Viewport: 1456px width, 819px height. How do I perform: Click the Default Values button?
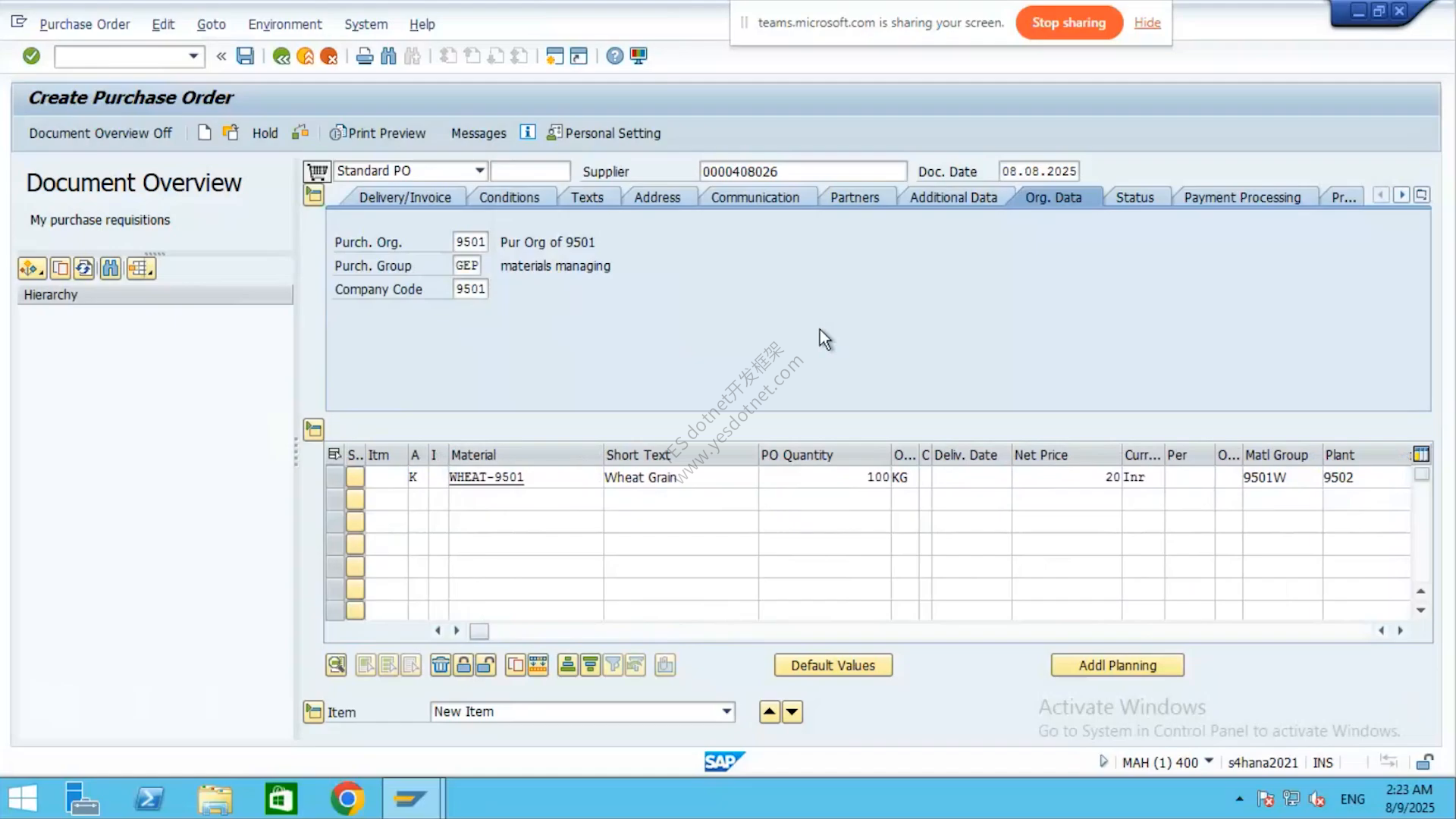(833, 665)
